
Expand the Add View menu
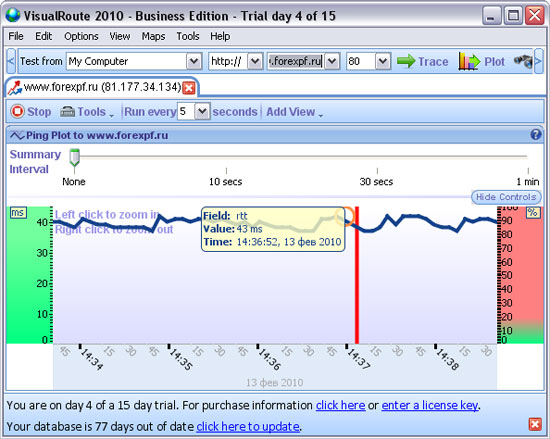click(294, 112)
